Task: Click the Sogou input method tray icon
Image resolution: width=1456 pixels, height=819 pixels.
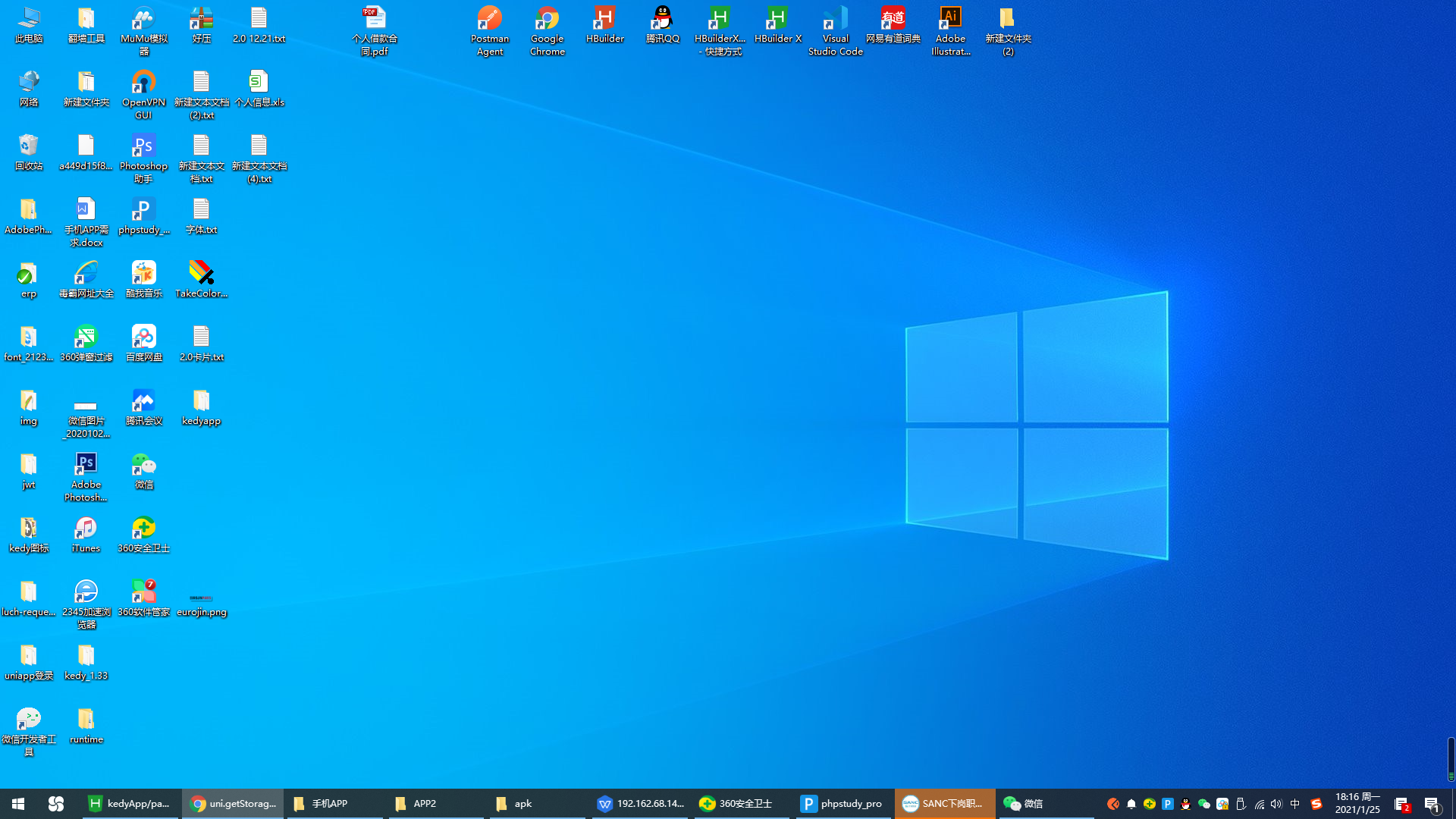Action: pyautogui.click(x=1316, y=804)
